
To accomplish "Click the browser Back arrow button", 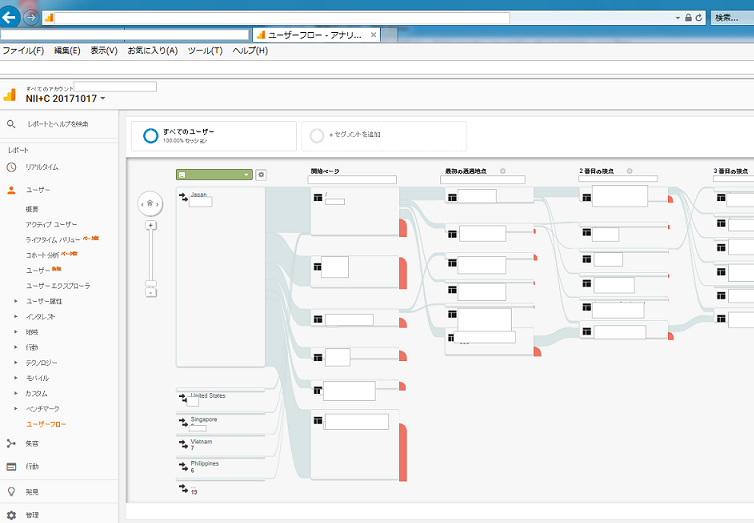I will point(9,18).
